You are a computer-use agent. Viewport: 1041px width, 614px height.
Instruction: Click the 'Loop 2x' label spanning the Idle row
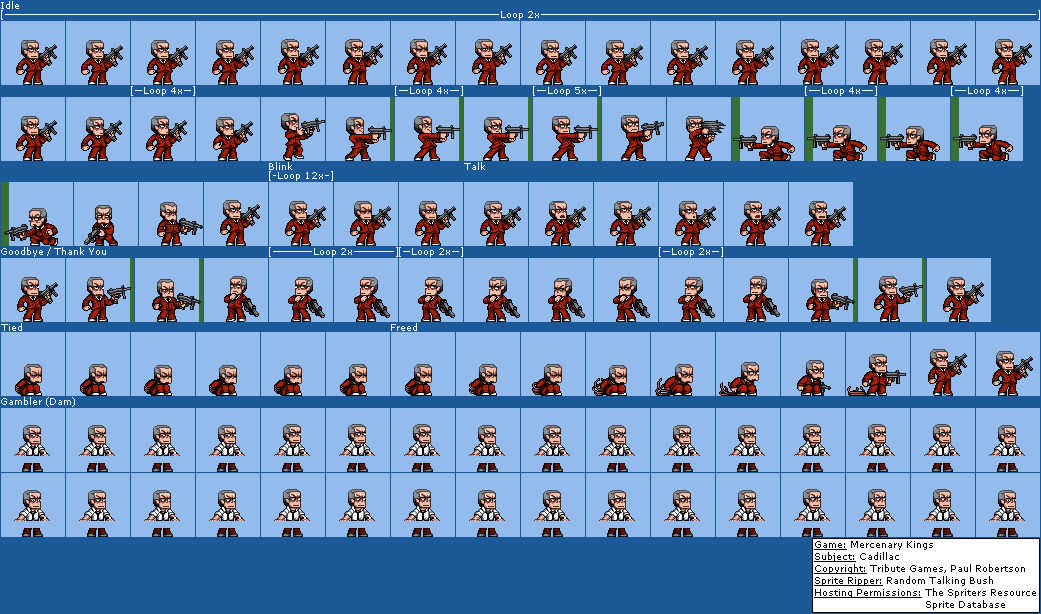tap(520, 15)
